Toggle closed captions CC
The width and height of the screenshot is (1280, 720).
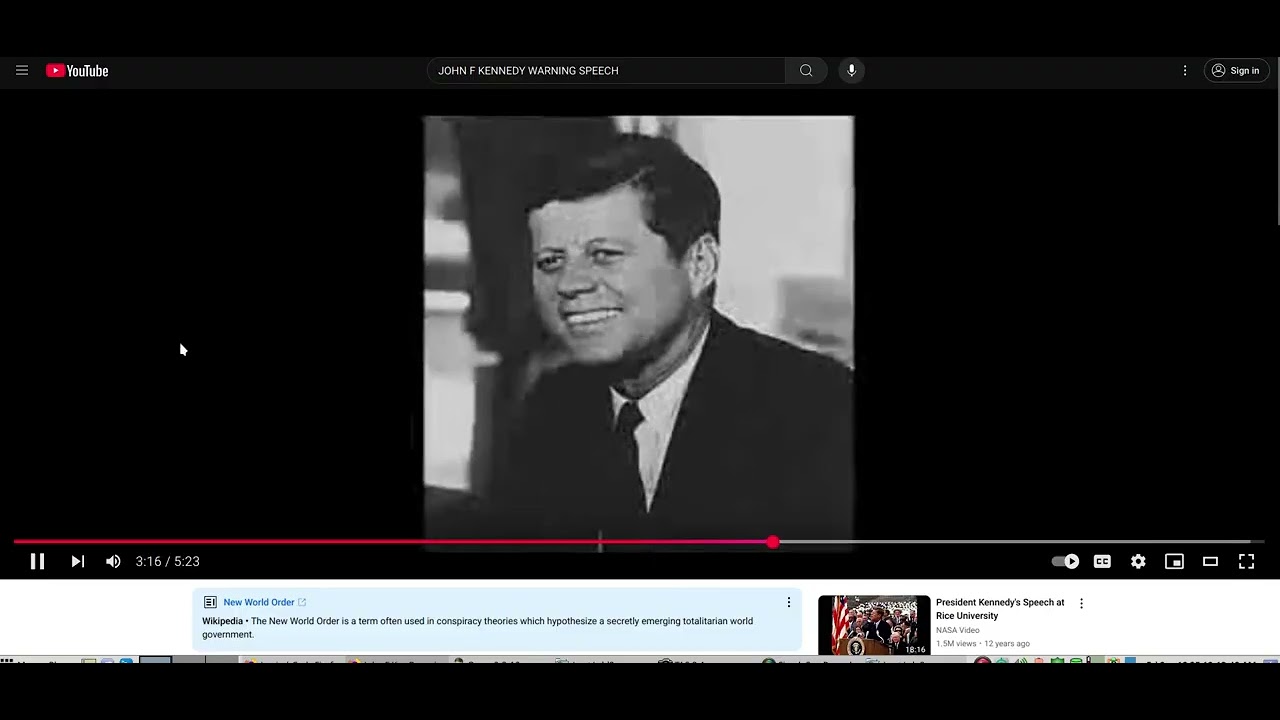click(x=1102, y=561)
